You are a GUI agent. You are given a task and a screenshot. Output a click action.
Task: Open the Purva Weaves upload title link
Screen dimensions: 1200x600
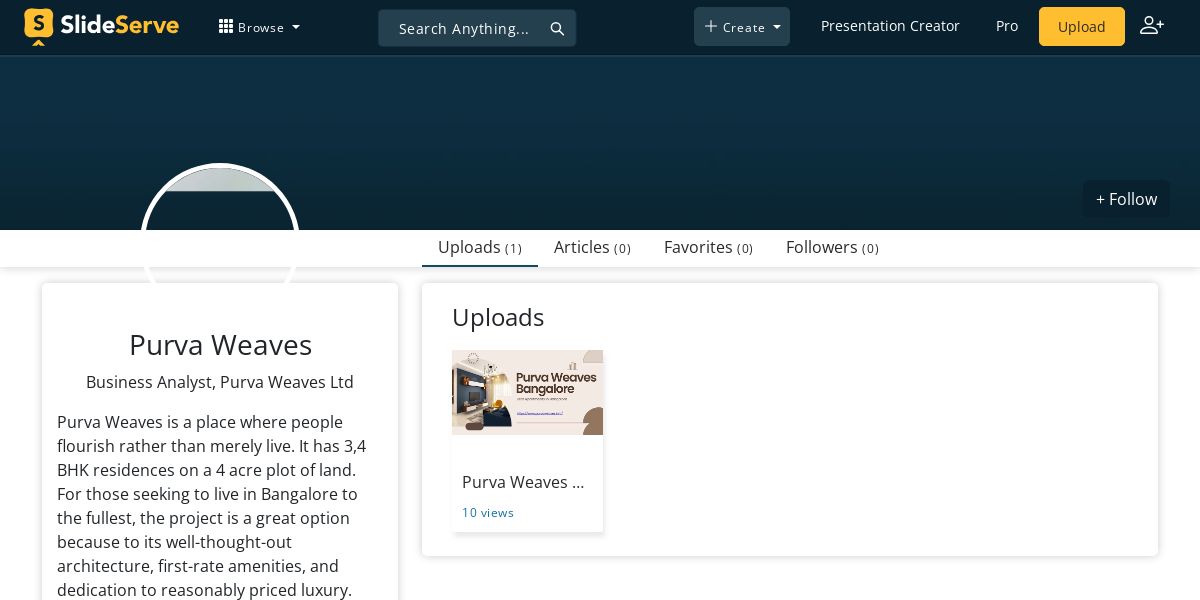tap(523, 482)
